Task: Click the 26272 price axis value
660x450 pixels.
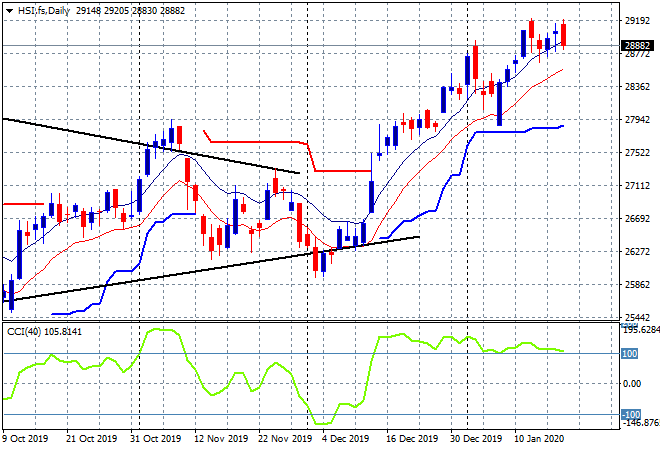Action: [637, 251]
